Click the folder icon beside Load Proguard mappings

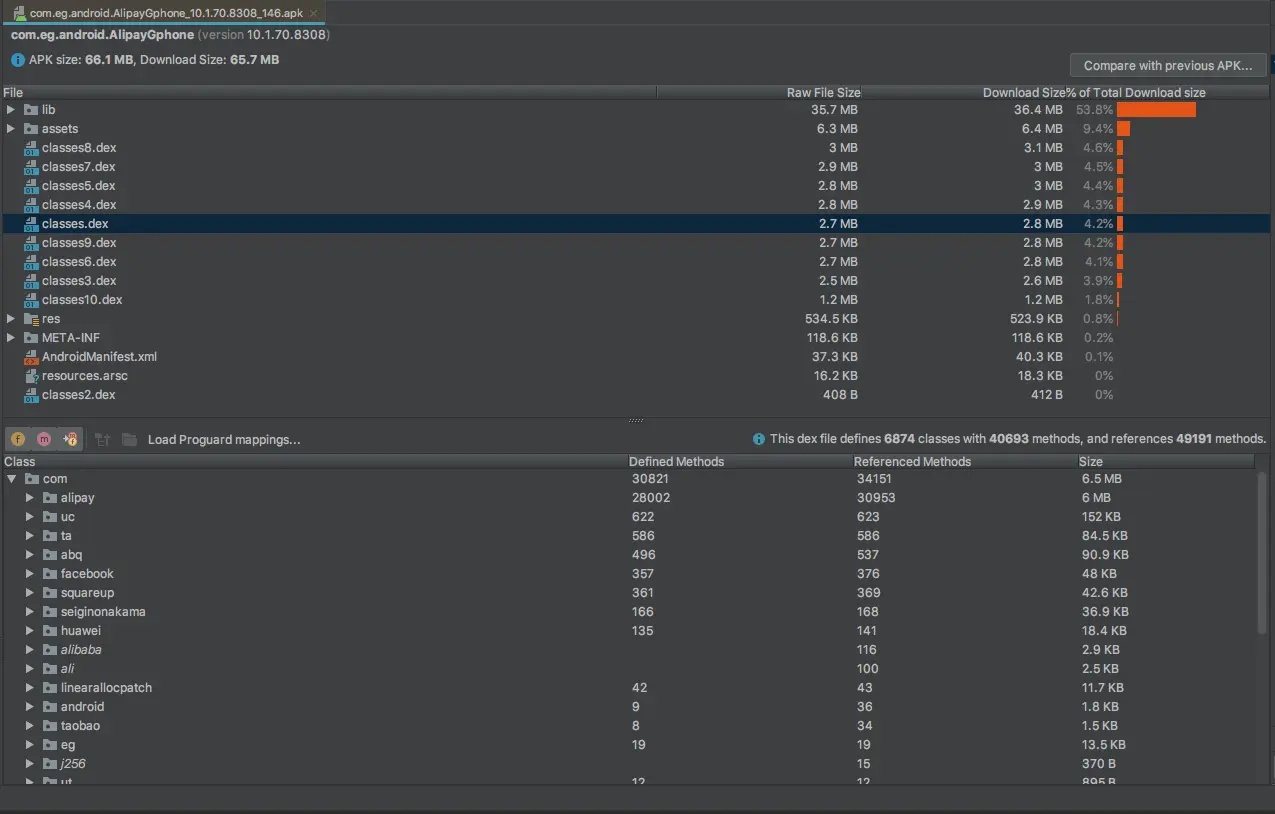(x=129, y=439)
